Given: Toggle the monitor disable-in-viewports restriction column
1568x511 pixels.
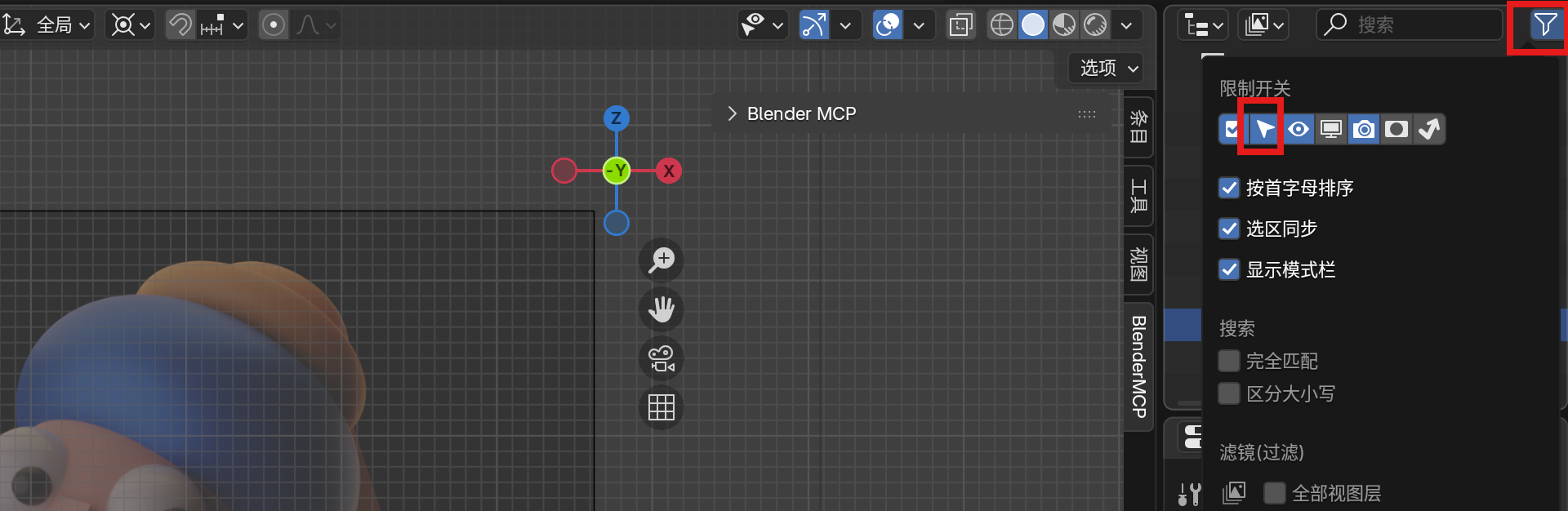Looking at the screenshot, I should [x=1331, y=129].
